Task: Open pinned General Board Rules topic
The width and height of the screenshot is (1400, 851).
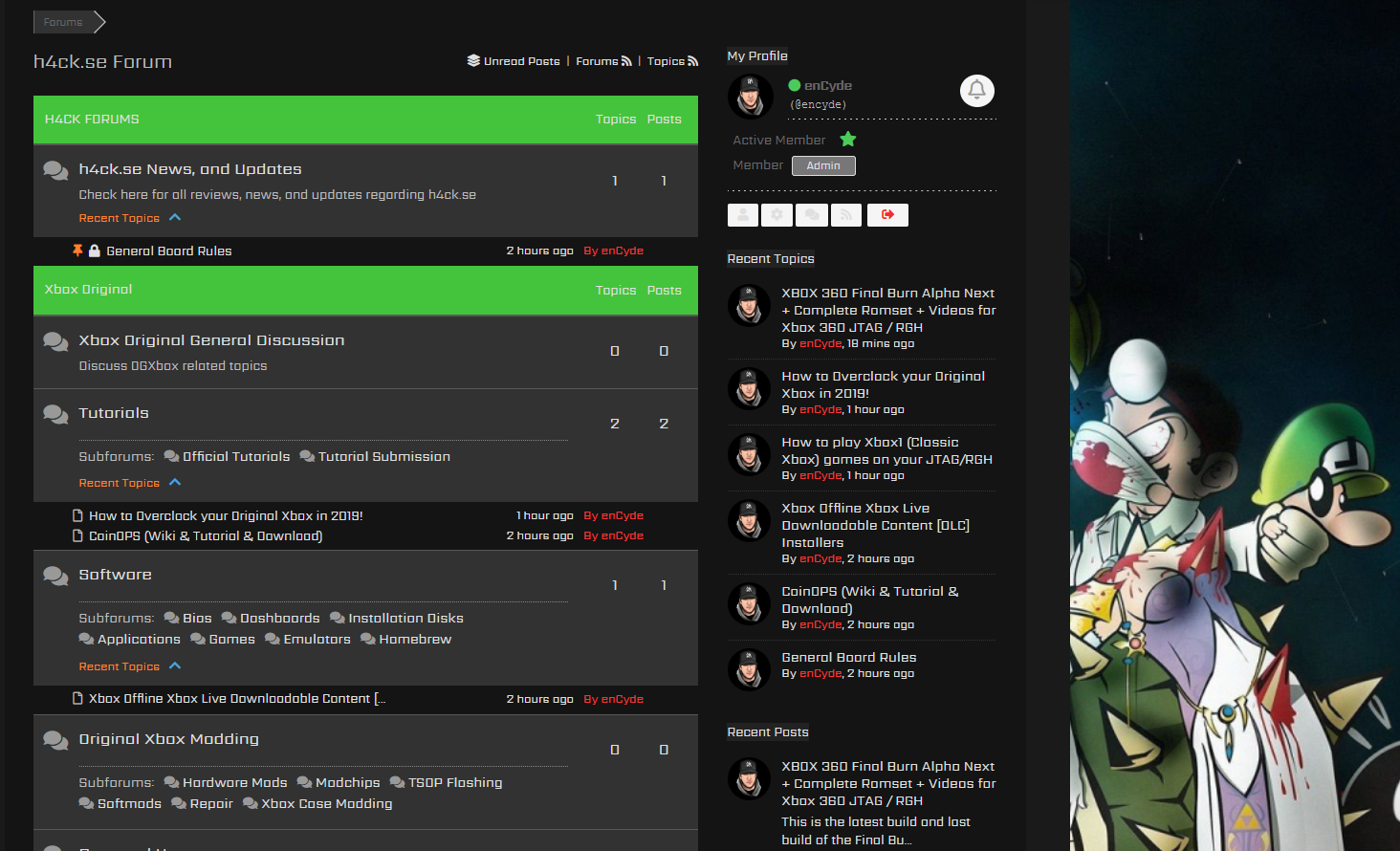Action: 169,251
